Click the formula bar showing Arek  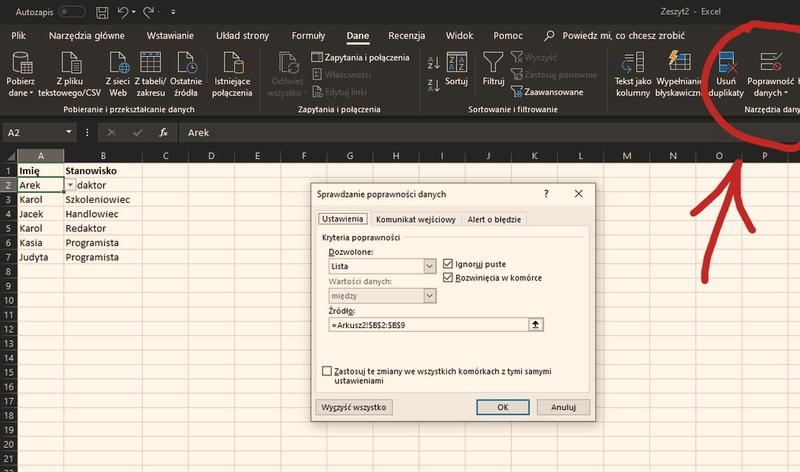point(490,133)
